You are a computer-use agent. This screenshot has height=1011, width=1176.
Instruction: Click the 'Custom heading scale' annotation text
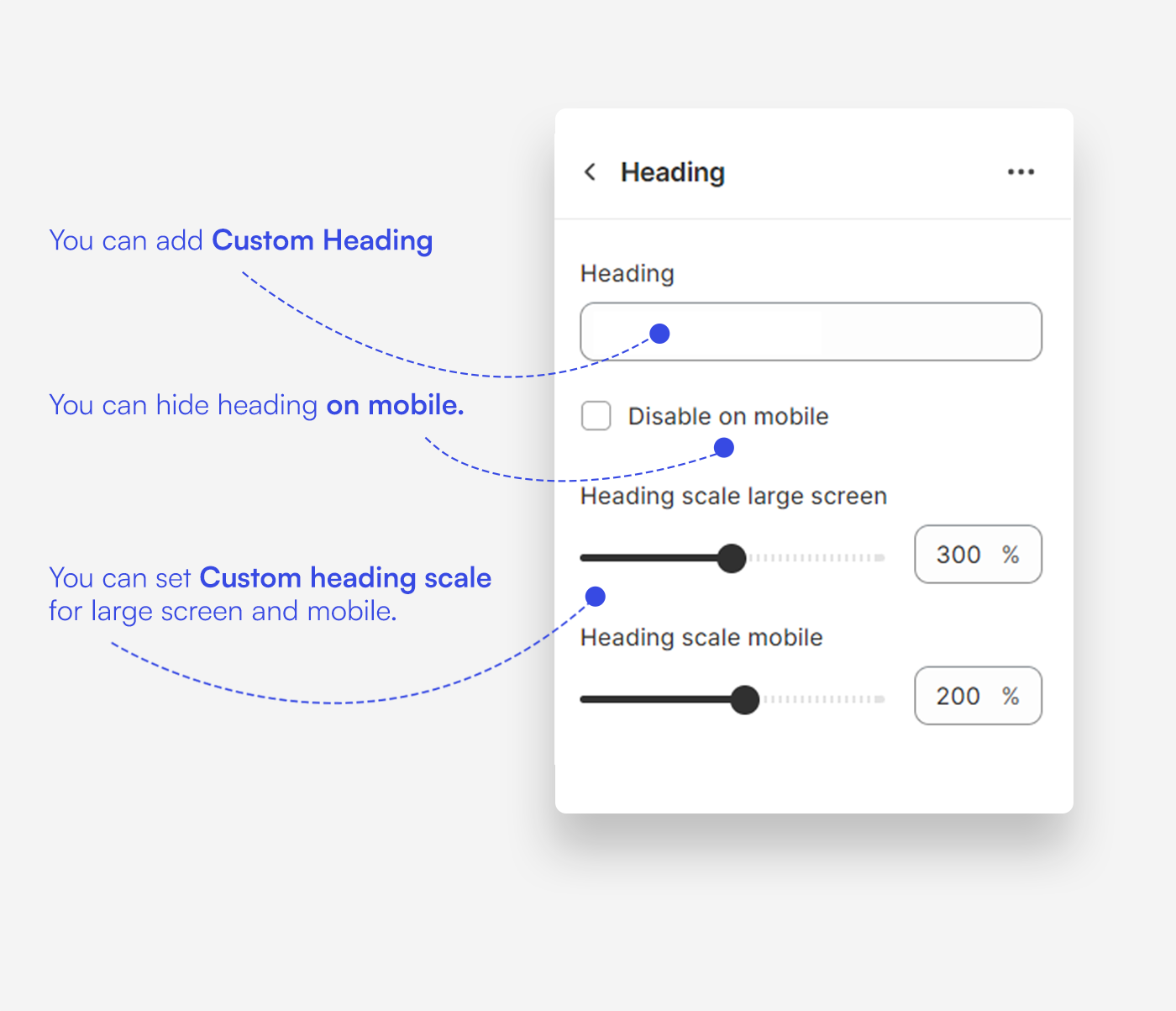pos(344,578)
